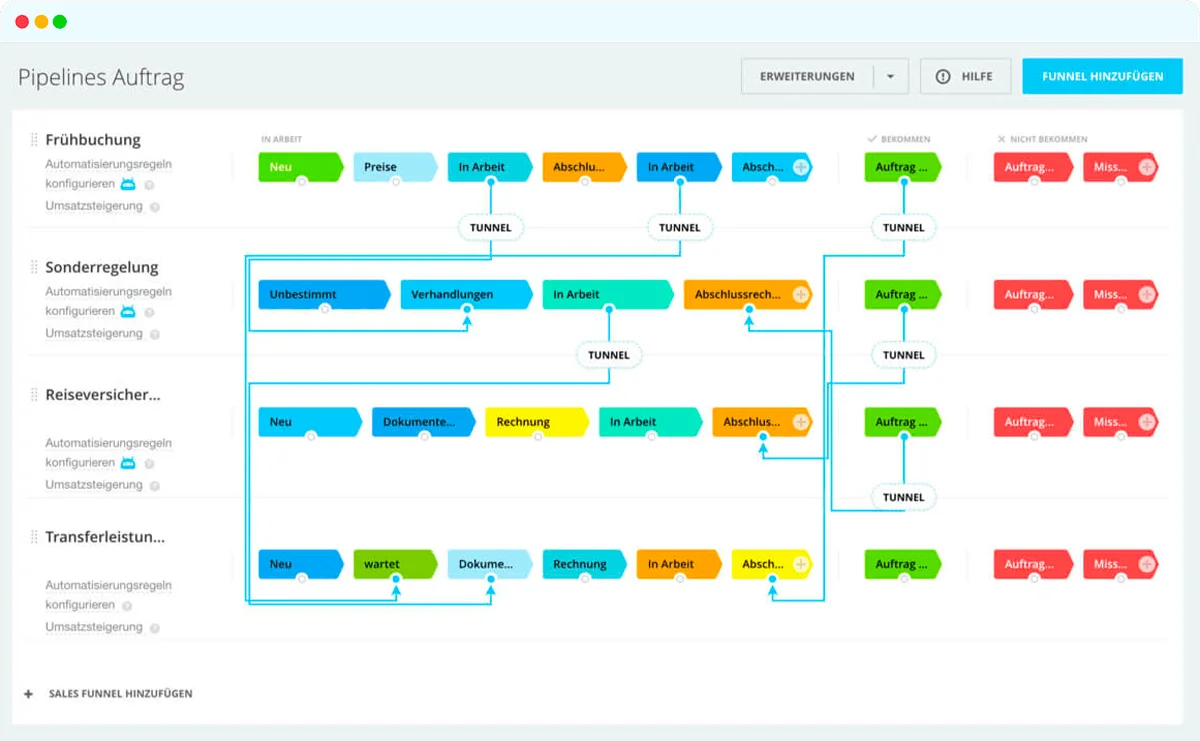1200x741 pixels.
Task: Click the NICHT BEKOMMEN column header
Action: (1042, 139)
